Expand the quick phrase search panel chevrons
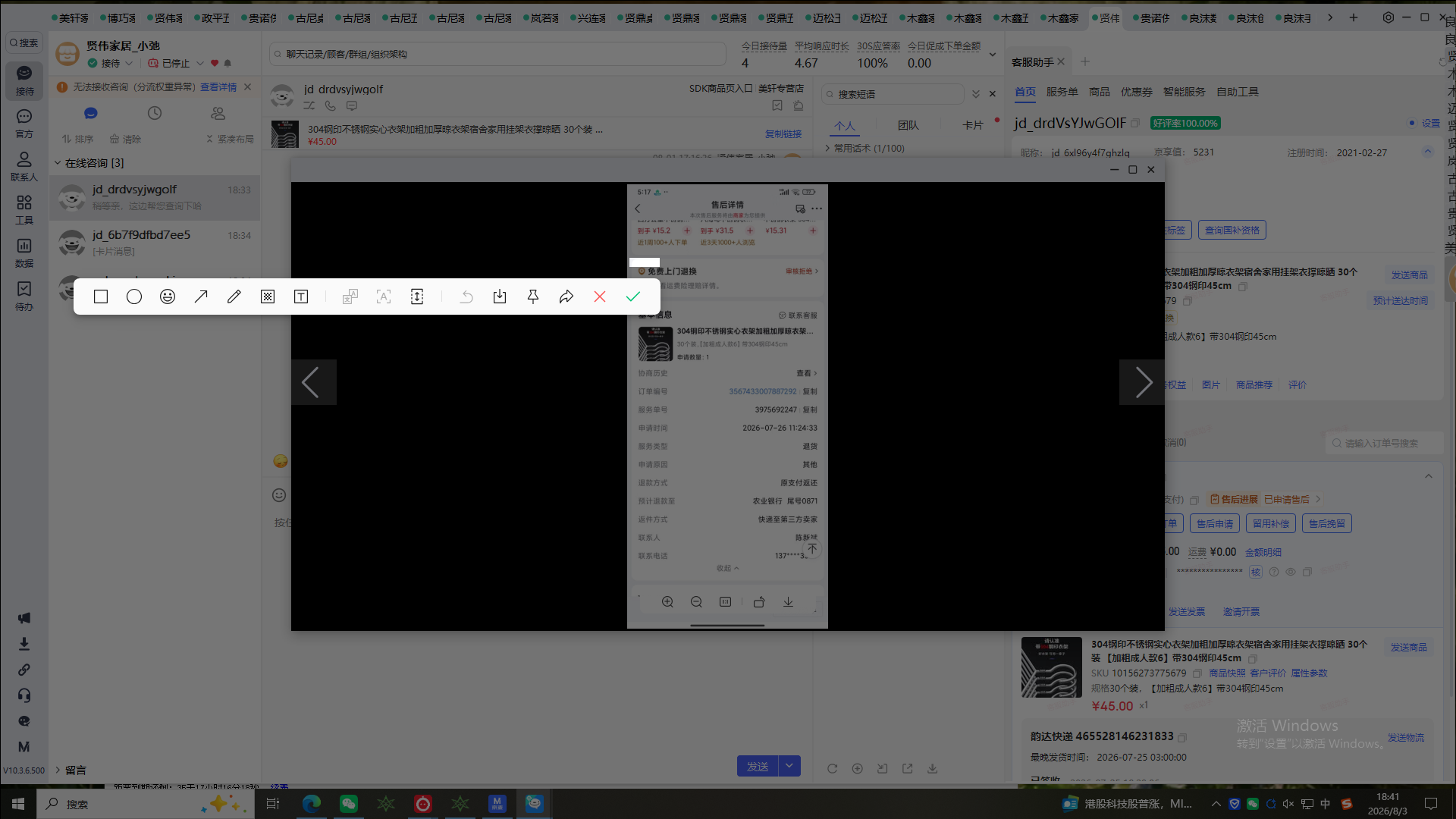This screenshot has width=1456, height=819. [x=976, y=94]
